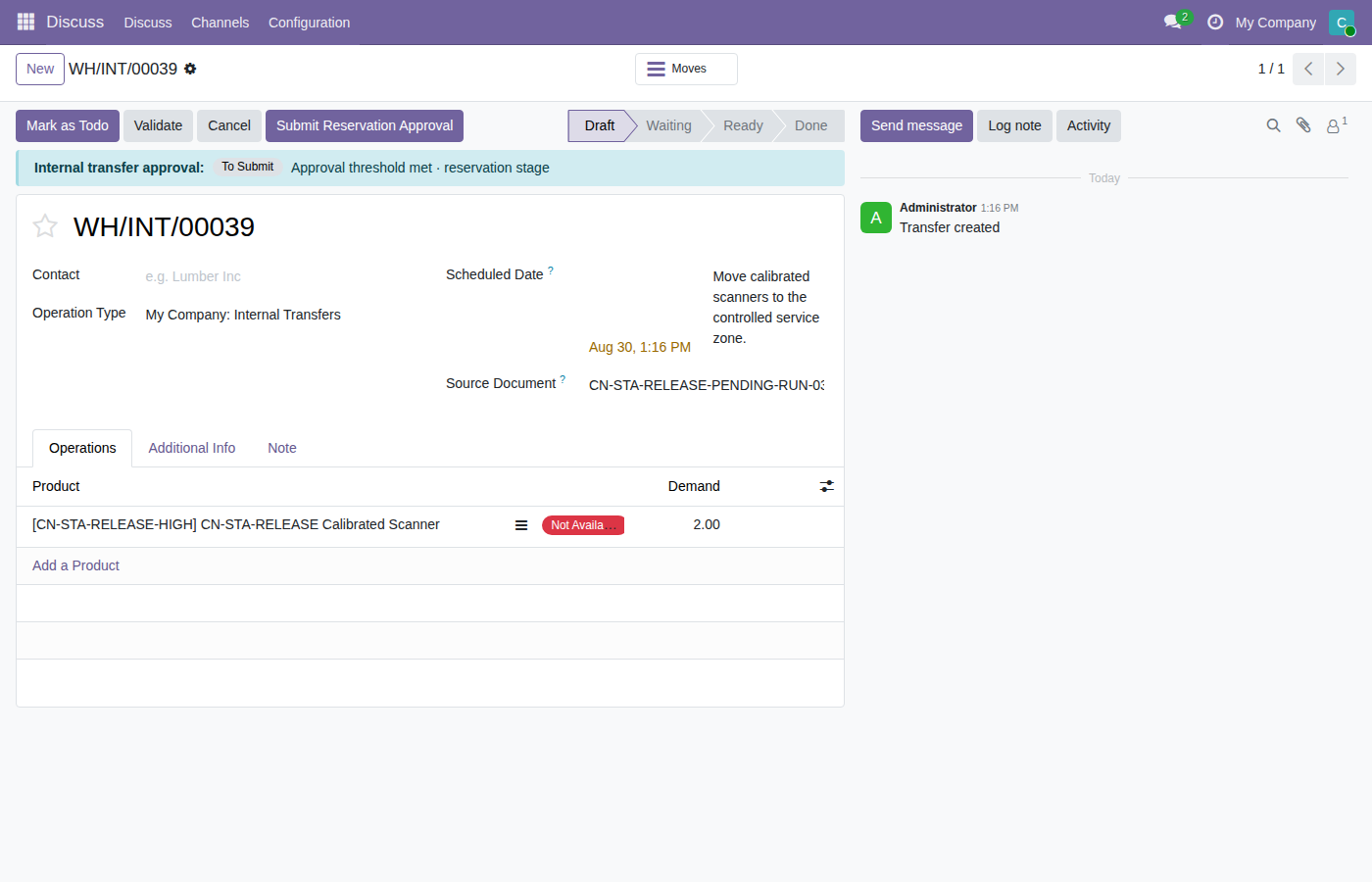Viewport: 1372px width, 882px height.
Task: Cancel the transfer
Action: (x=229, y=125)
